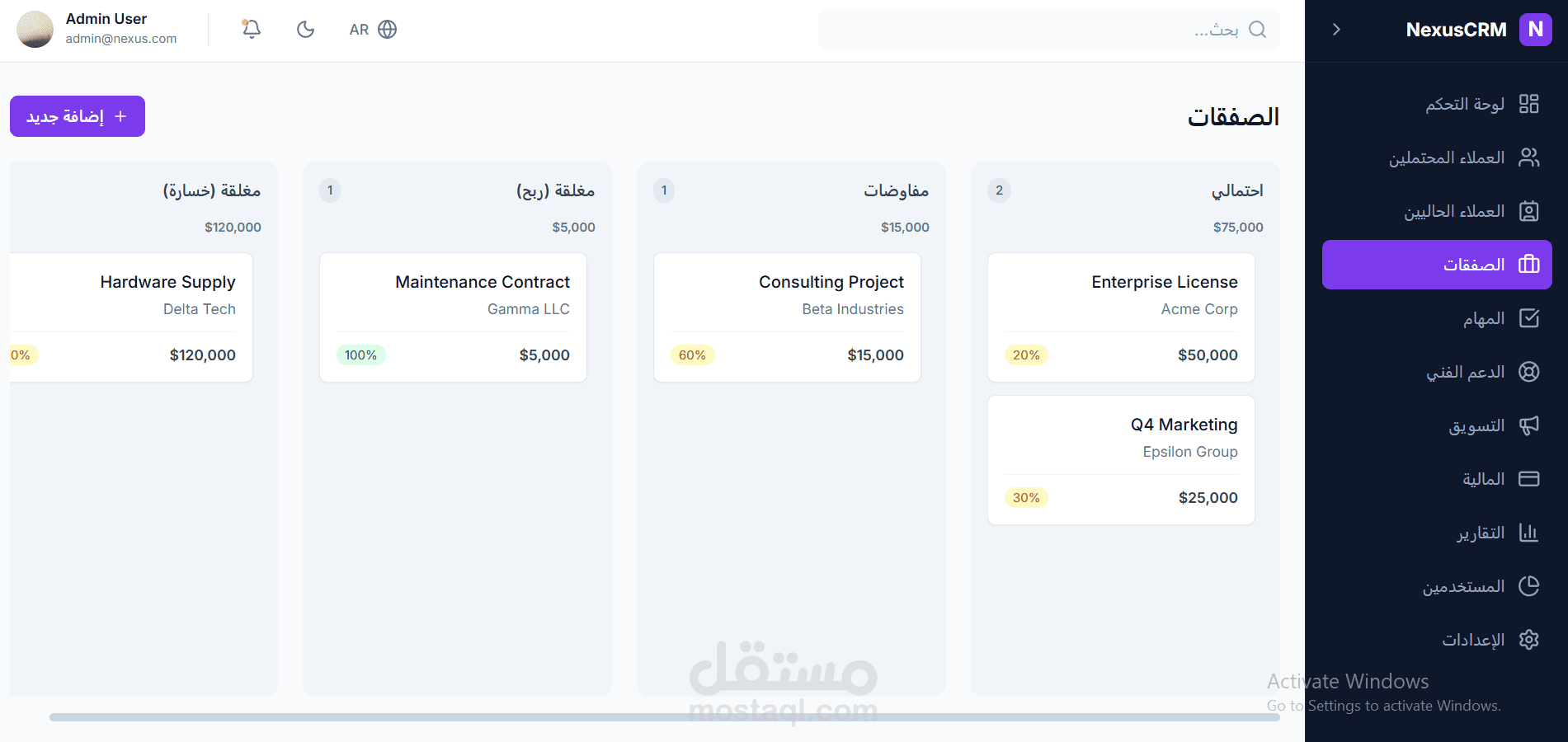Image resolution: width=1568 pixels, height=742 pixels.
Task: Click the العملاء المحتملين people icon
Action: (1528, 157)
